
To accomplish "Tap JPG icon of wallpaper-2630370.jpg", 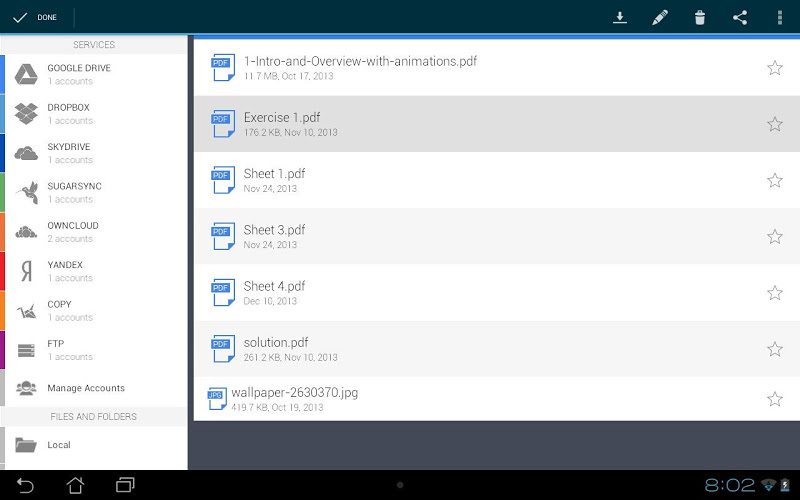I will [217, 398].
